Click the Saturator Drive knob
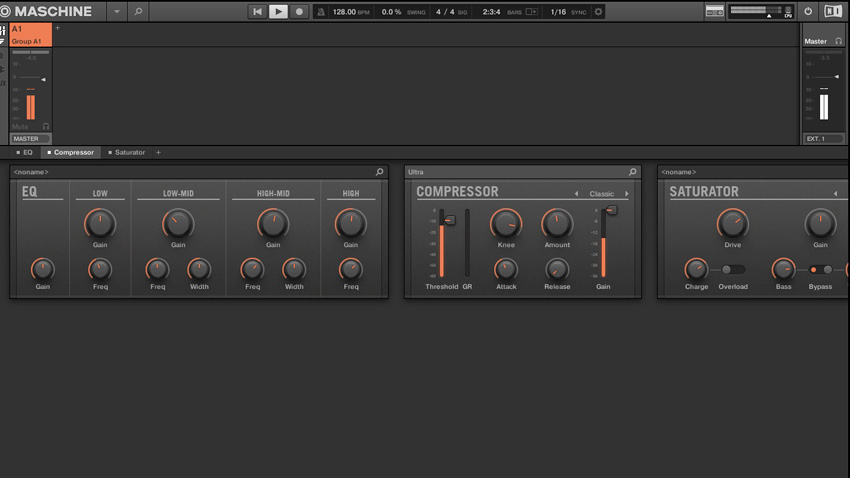The image size is (850, 478). (732, 224)
